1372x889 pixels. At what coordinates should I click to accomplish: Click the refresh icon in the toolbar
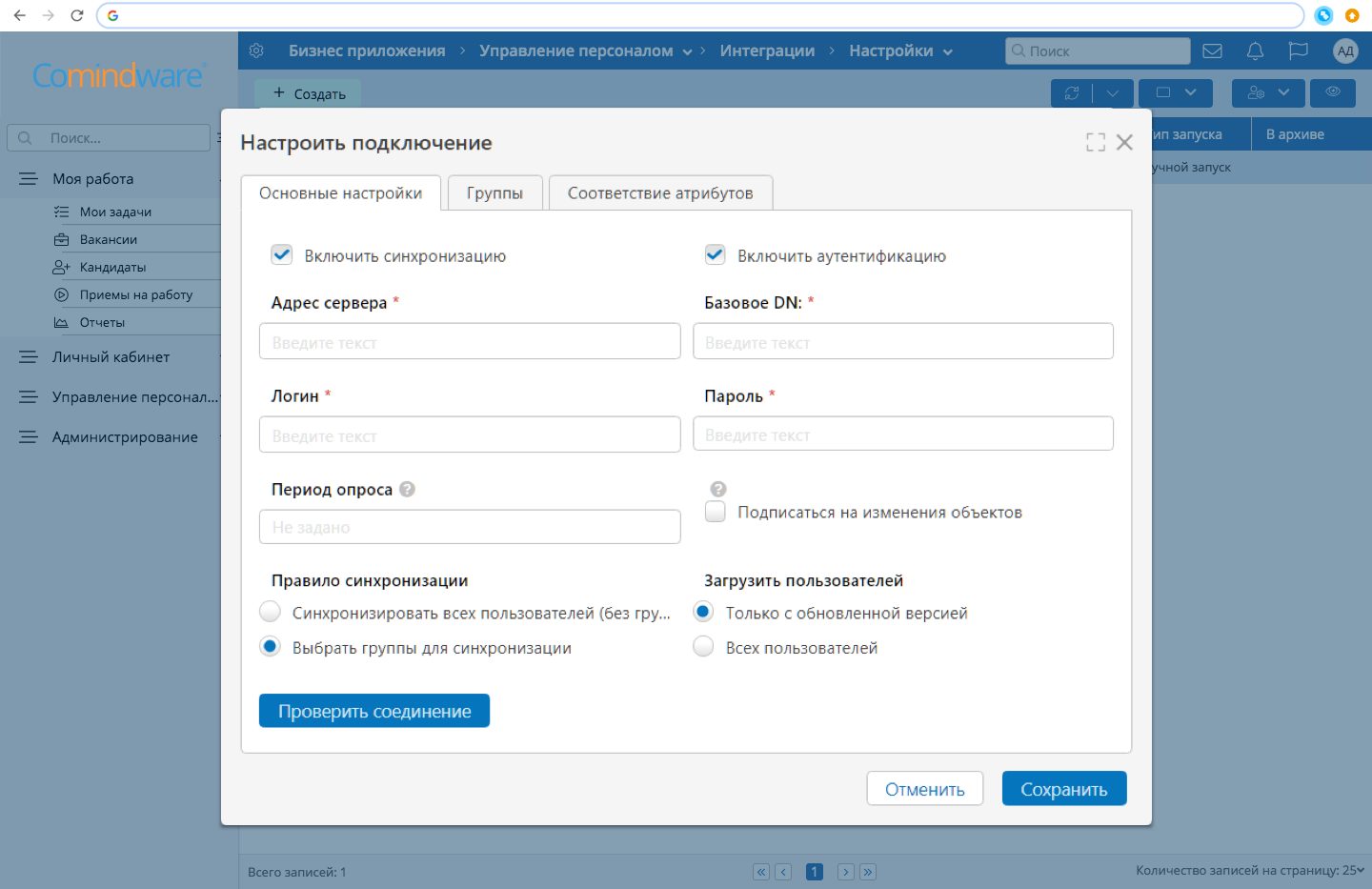click(x=1072, y=92)
